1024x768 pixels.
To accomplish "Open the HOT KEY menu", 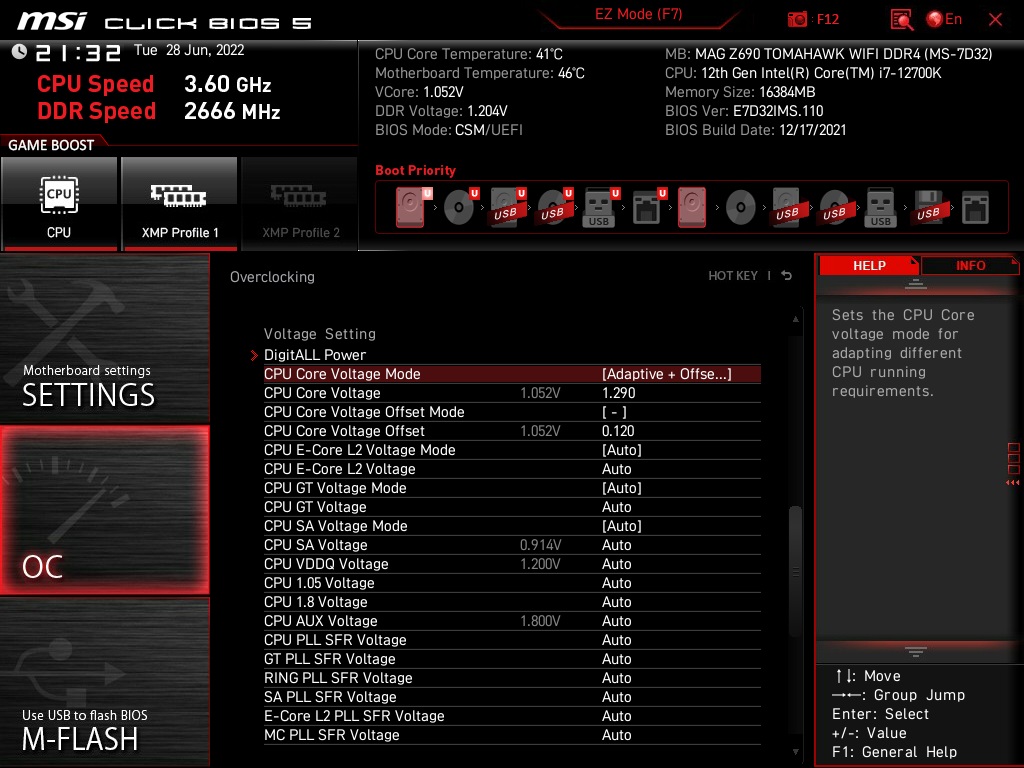I will pyautogui.click(x=733, y=276).
